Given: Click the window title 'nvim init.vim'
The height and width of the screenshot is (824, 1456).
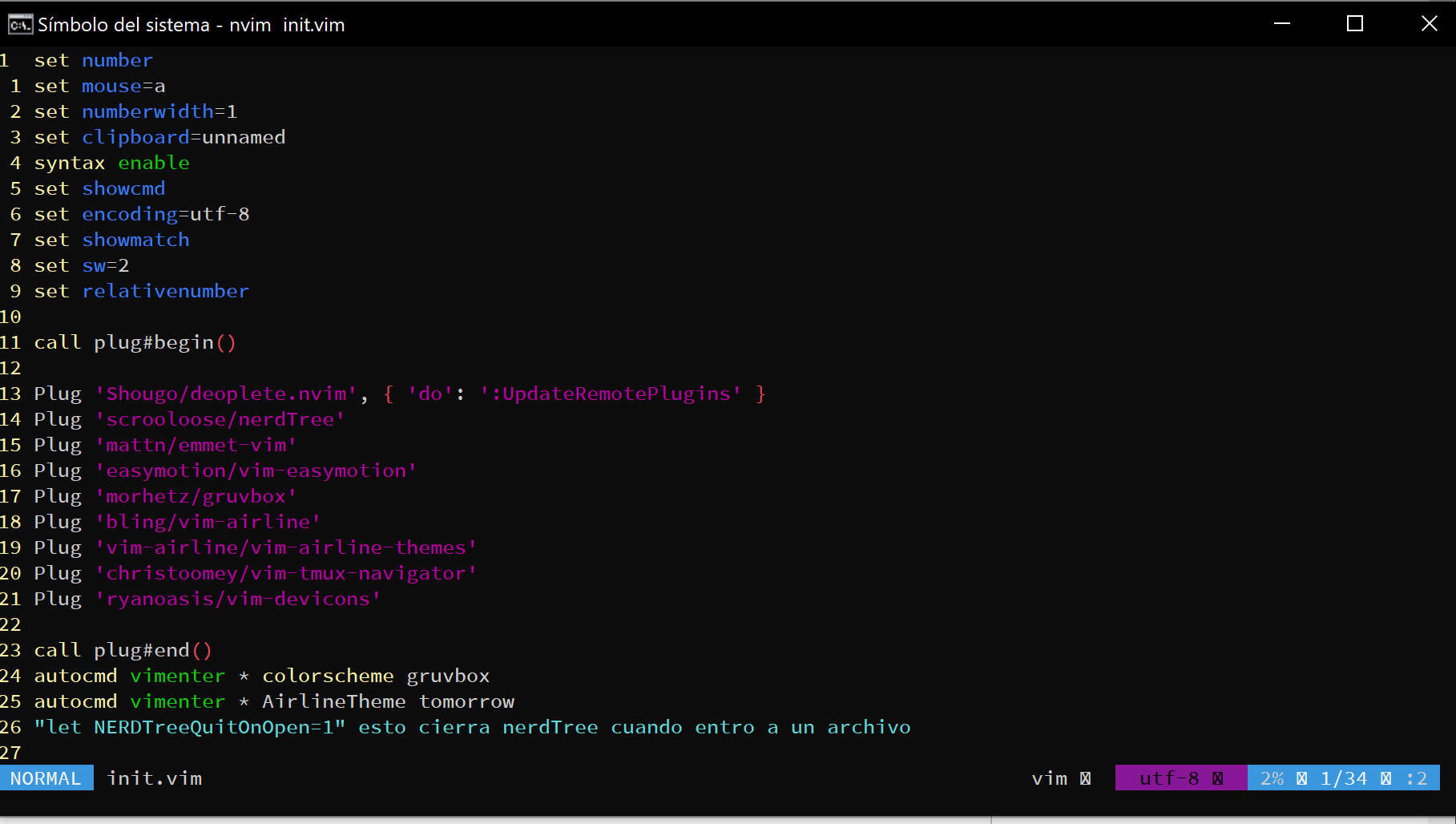Looking at the screenshot, I should point(287,25).
